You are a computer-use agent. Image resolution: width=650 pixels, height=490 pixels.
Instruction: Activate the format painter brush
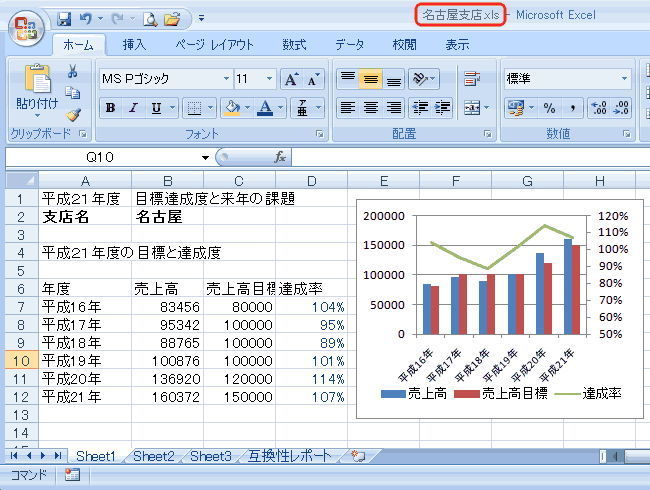pos(73,114)
